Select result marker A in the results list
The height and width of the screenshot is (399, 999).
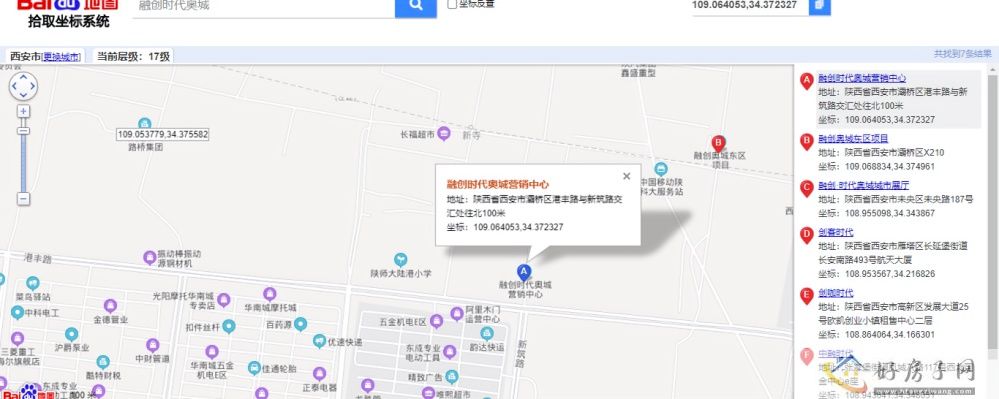(807, 81)
